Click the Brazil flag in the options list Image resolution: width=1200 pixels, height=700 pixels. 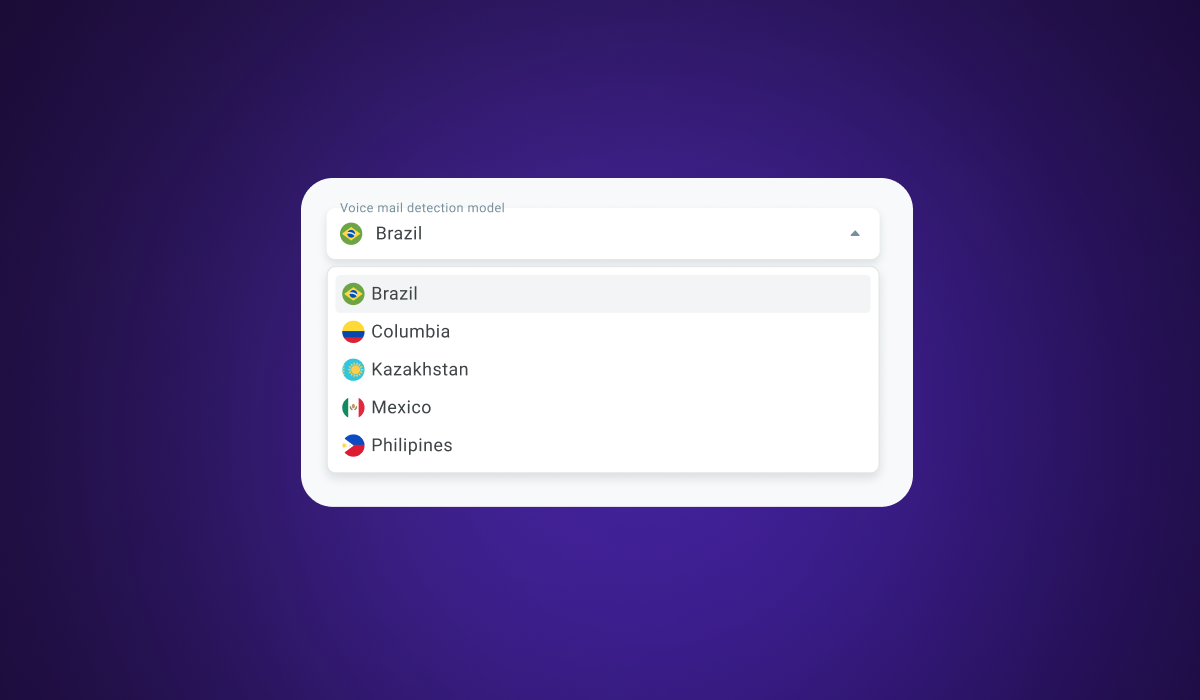[x=353, y=294]
